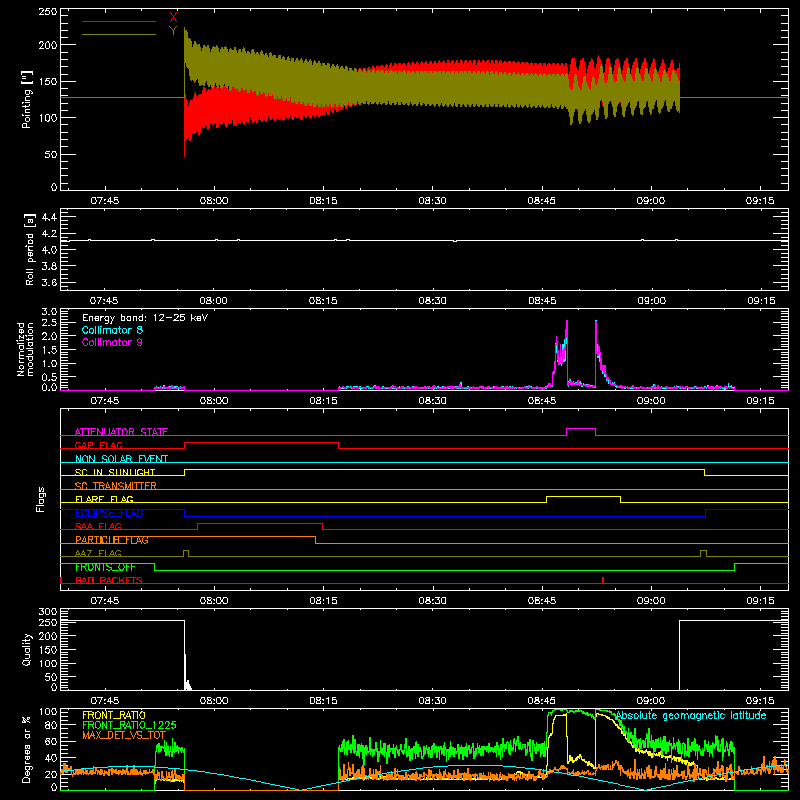Click 08:15 tick label under Flags plot
Image resolution: width=800 pixels, height=800 pixels.
coord(323,601)
